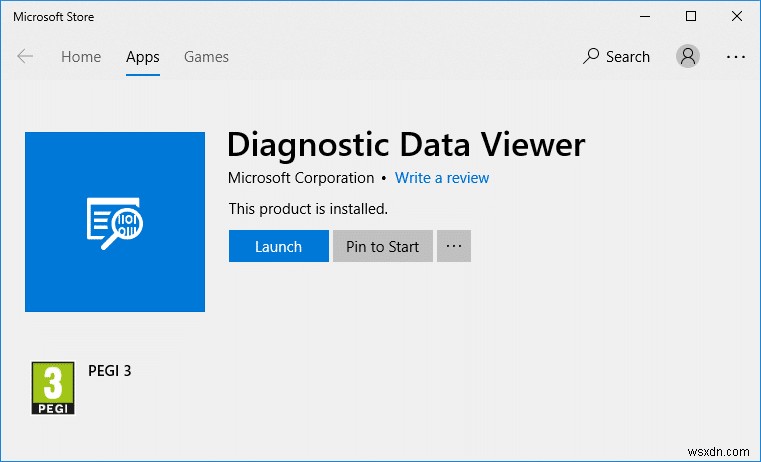
Task: Switch to the Apps tab
Action: pos(143,57)
